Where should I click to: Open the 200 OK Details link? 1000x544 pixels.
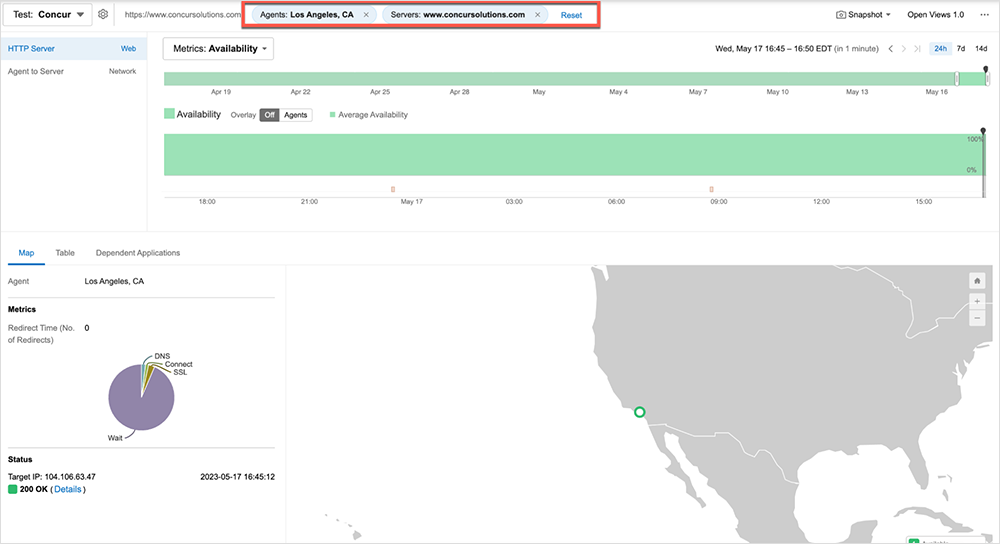coord(67,489)
